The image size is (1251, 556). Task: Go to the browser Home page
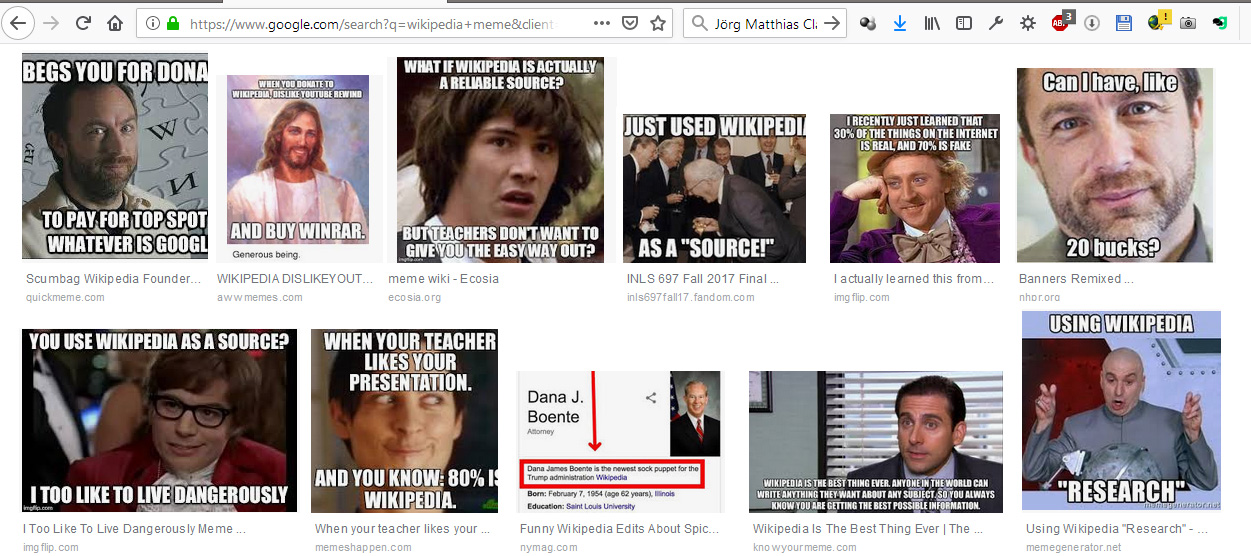(115, 23)
